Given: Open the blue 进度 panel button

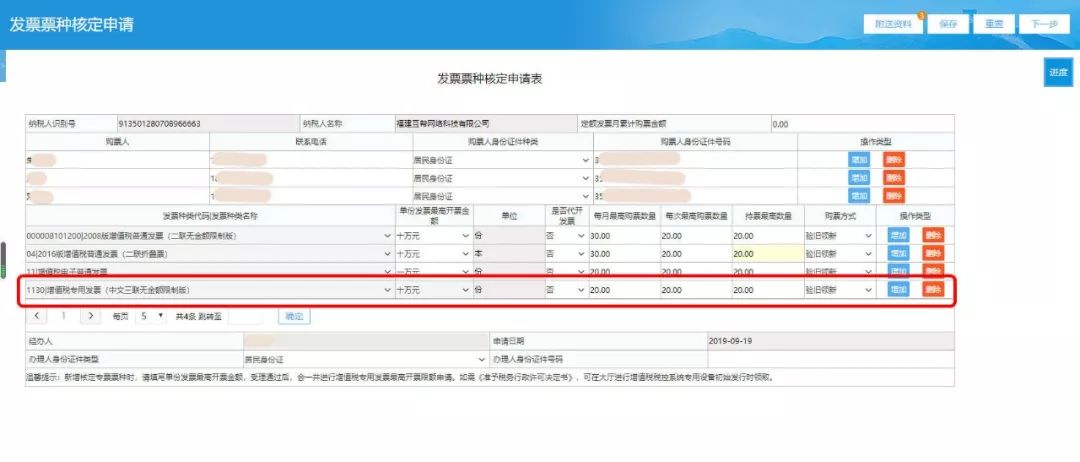Looking at the screenshot, I should pyautogui.click(x=1057, y=73).
